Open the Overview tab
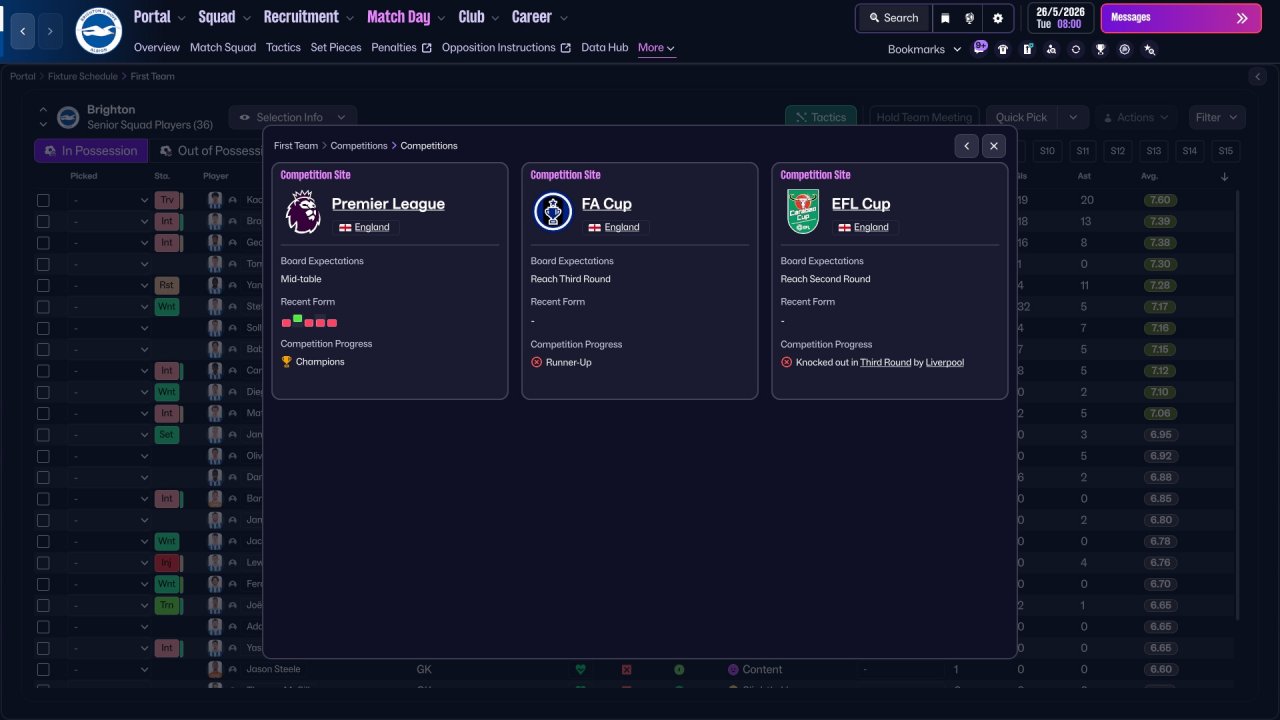 (x=157, y=47)
